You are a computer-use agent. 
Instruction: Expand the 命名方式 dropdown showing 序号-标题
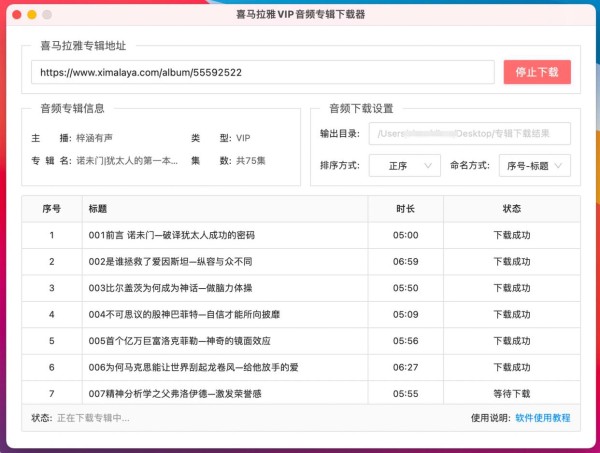point(534,165)
